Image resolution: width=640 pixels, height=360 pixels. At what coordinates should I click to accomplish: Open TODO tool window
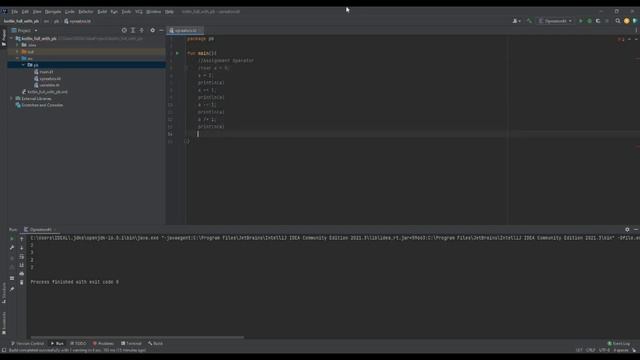pos(78,344)
